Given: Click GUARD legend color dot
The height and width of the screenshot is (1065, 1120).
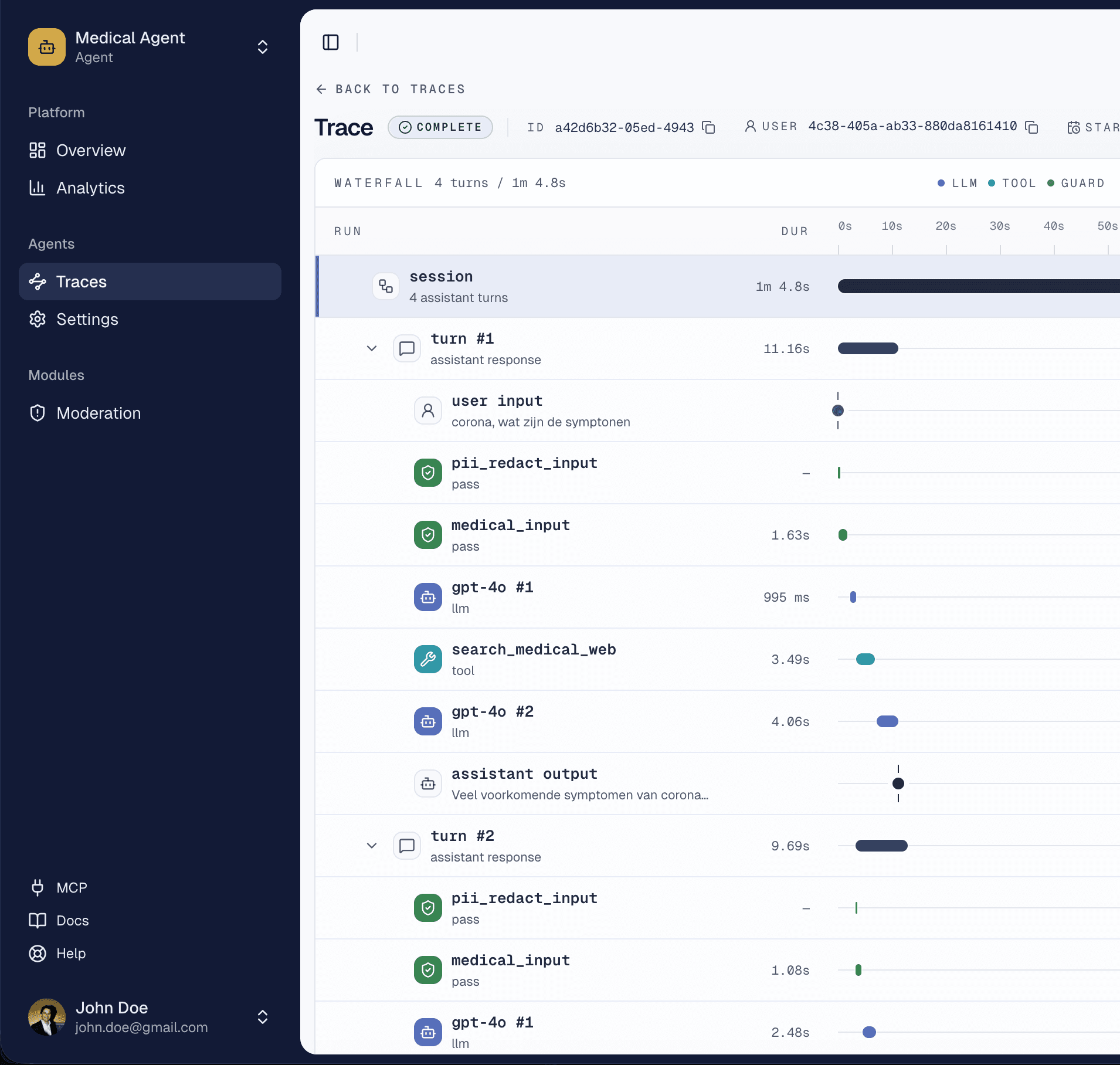Looking at the screenshot, I should [x=1051, y=183].
